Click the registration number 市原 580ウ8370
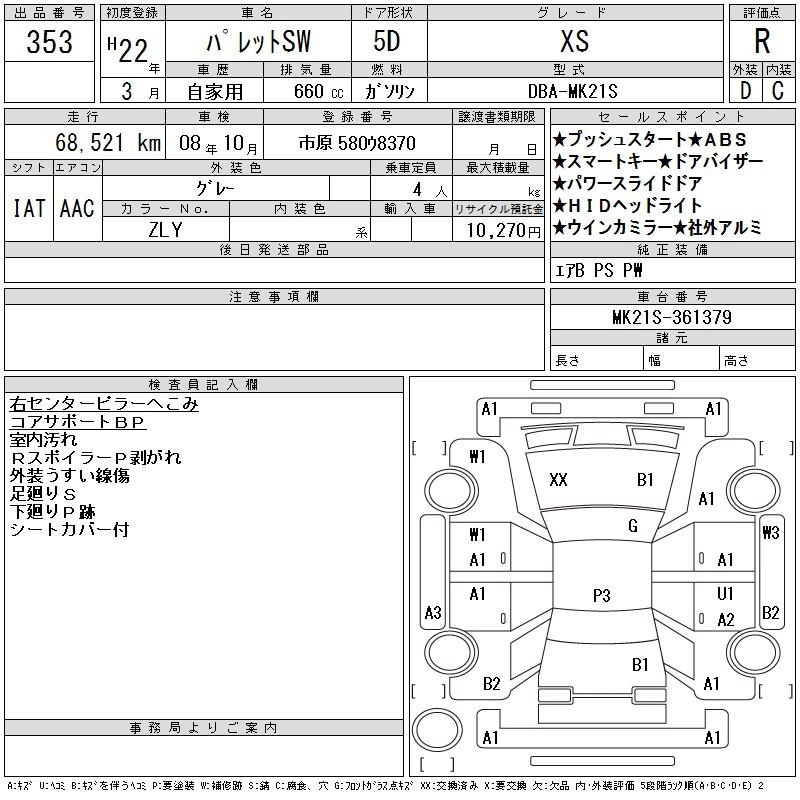Screen dimensions: 800x800 coord(357,145)
